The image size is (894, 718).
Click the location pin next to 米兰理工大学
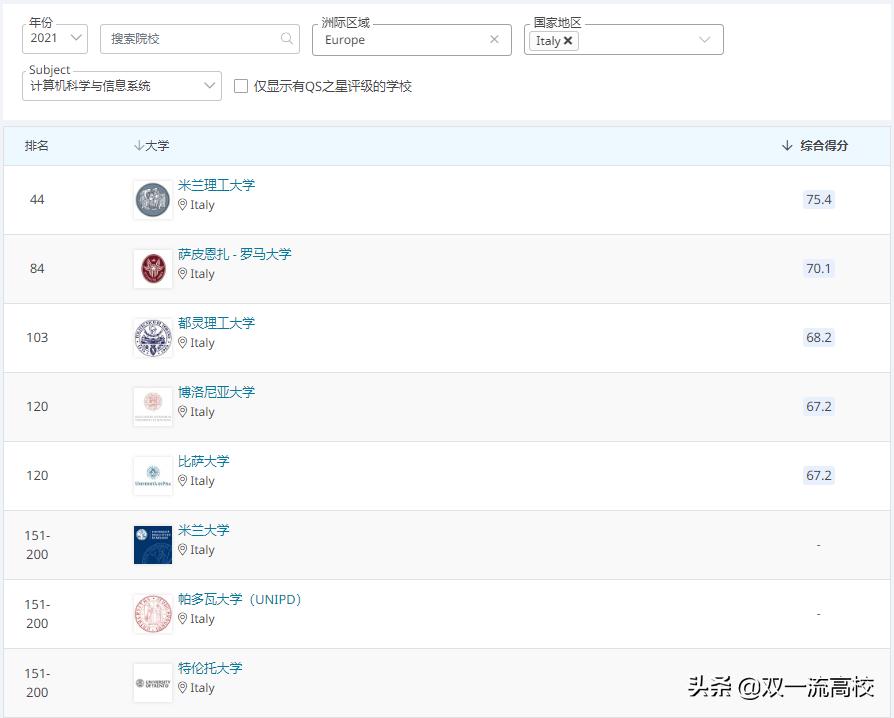coord(185,205)
